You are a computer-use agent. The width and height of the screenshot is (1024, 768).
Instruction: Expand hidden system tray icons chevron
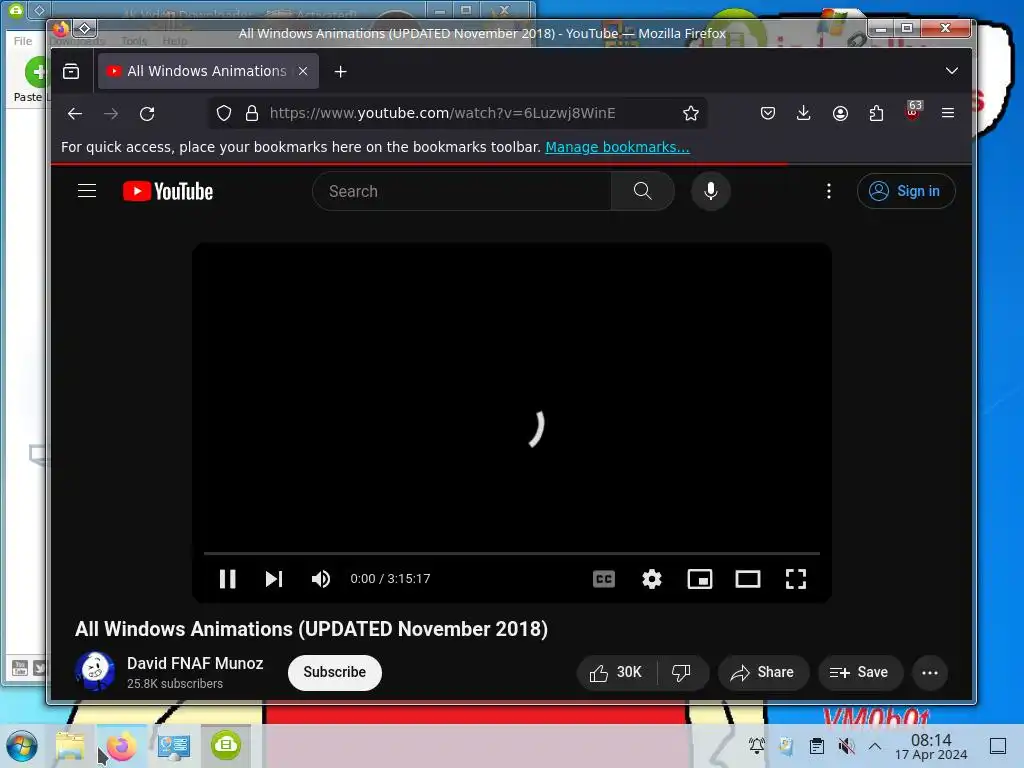[x=875, y=746]
